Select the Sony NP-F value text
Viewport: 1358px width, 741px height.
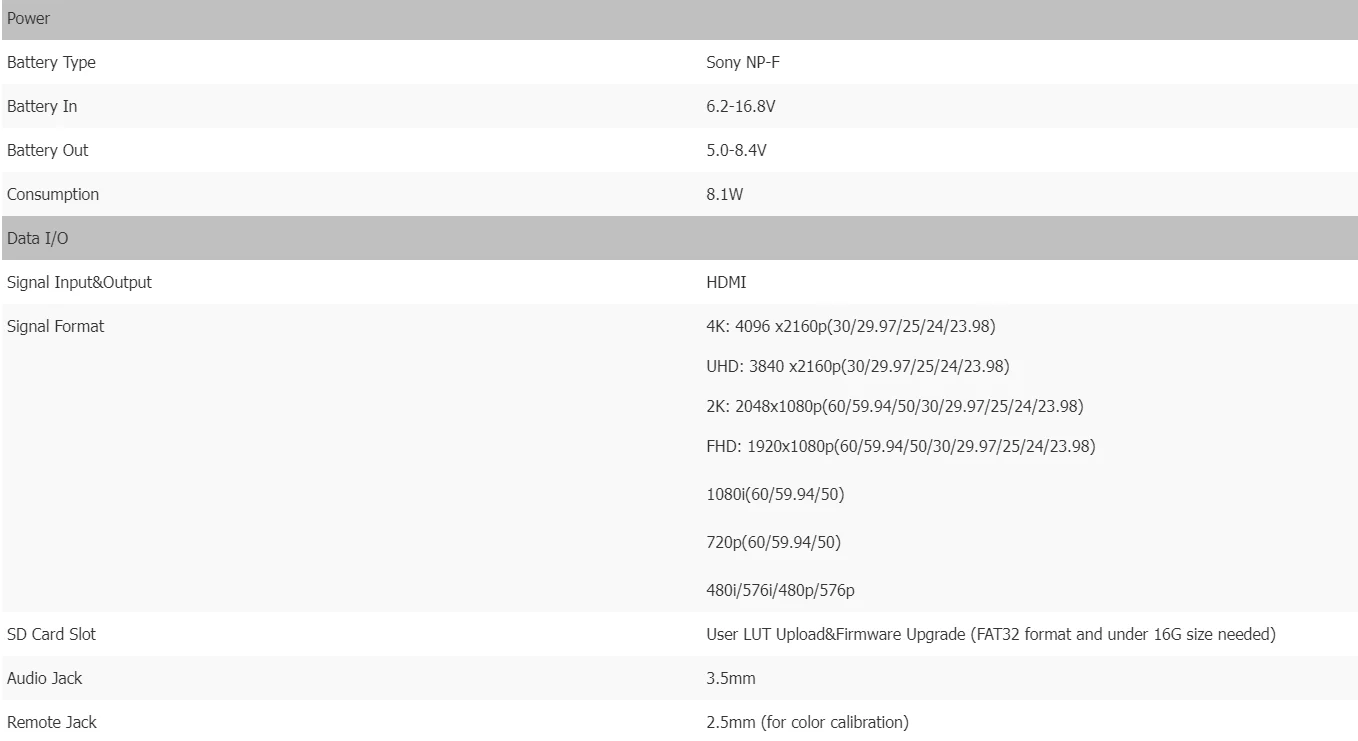coord(742,63)
